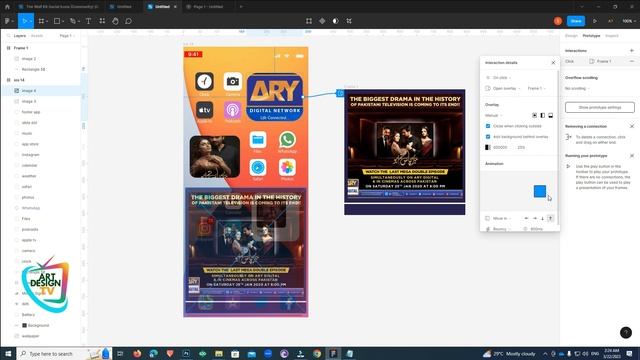Open the Assets tab
Image resolution: width=640 pixels, height=360 pixels.
pyautogui.click(x=37, y=36)
